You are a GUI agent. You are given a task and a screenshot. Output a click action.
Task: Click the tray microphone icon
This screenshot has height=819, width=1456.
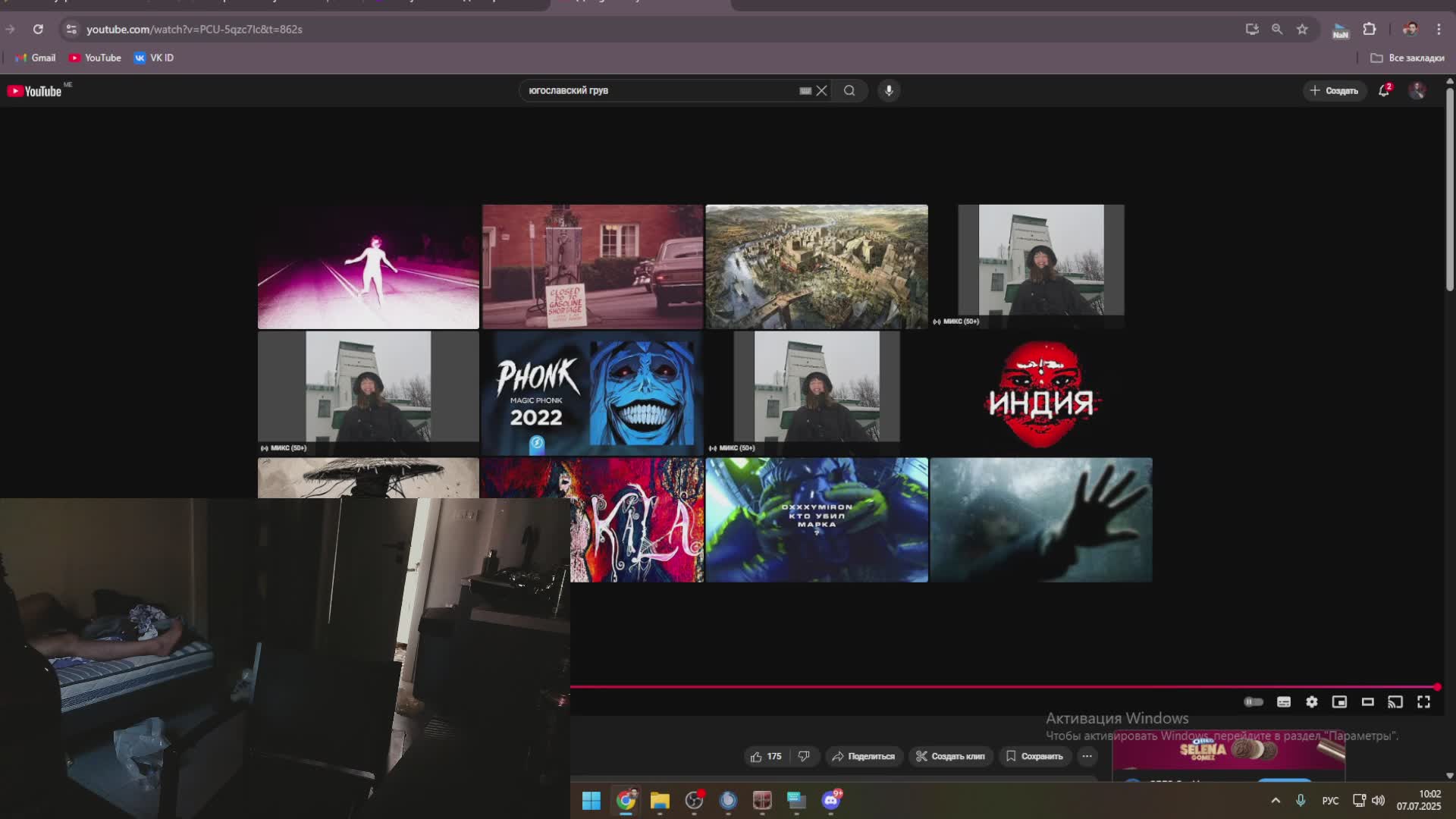[1301, 800]
